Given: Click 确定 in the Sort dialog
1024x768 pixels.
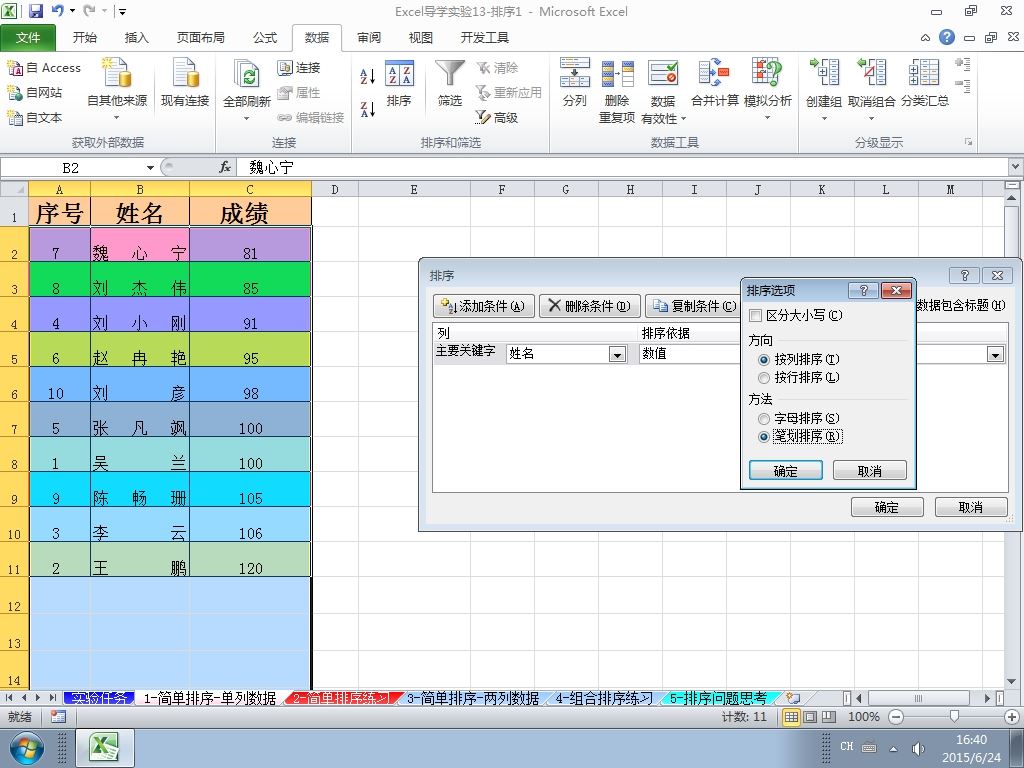Looking at the screenshot, I should [x=887, y=507].
